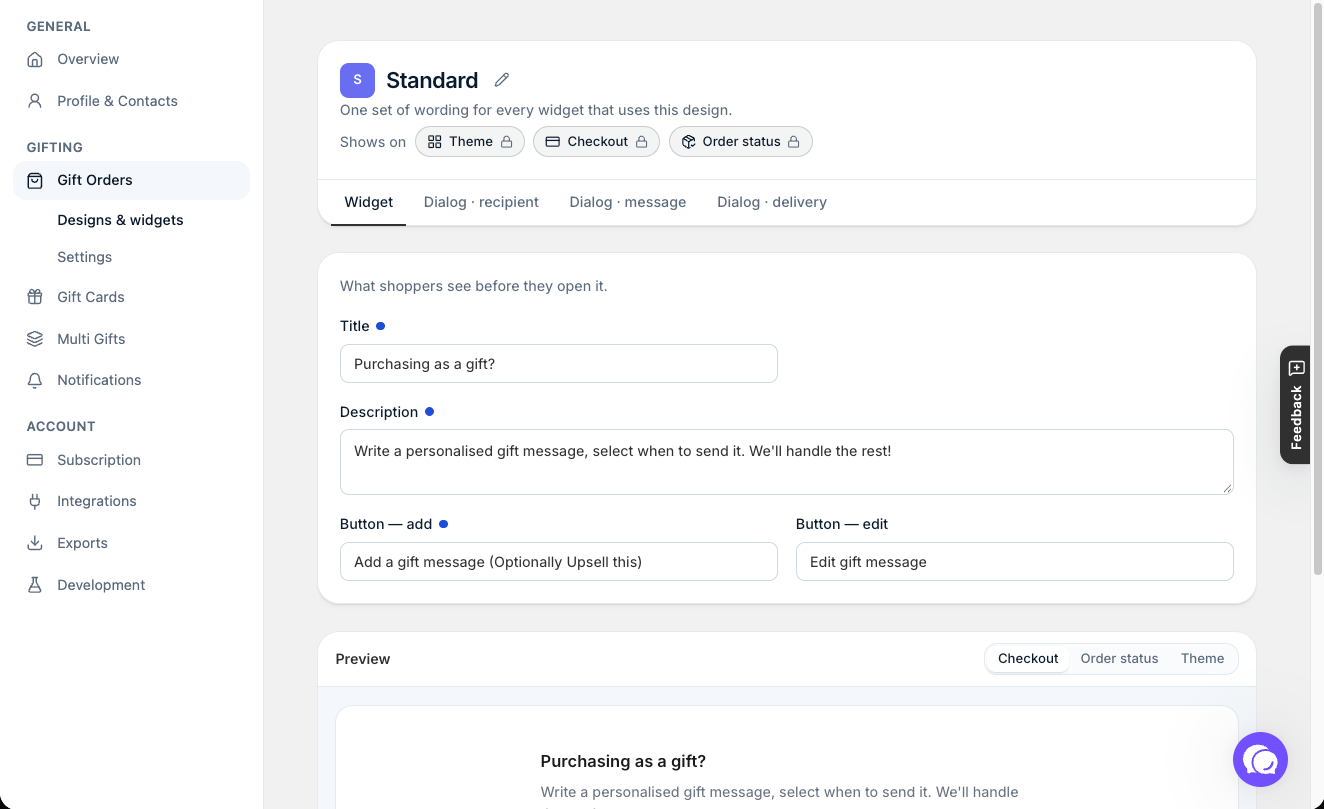Select the Checkout chip with lock

pos(596,142)
